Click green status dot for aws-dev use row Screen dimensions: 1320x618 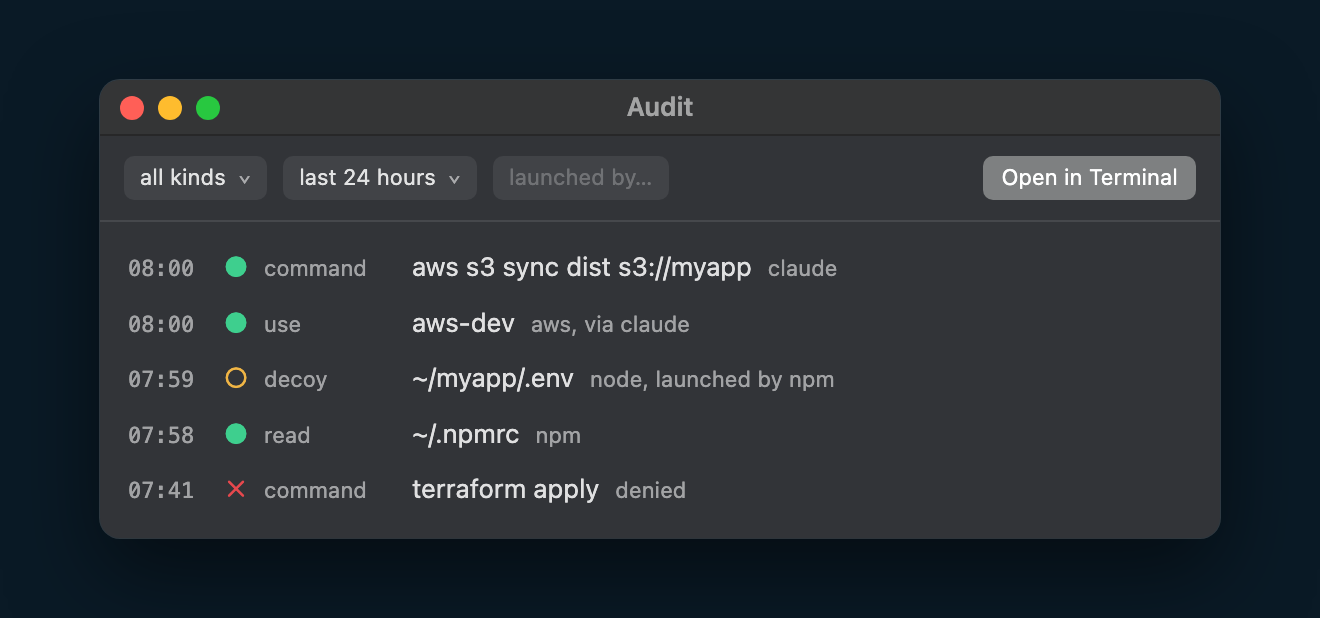point(236,323)
